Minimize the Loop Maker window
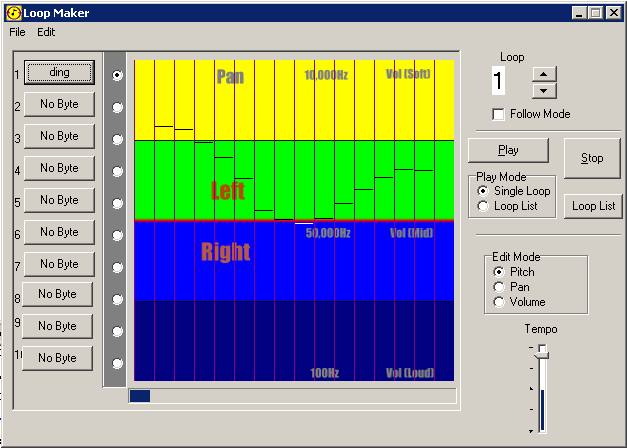The height and width of the screenshot is (448, 627). (579, 13)
